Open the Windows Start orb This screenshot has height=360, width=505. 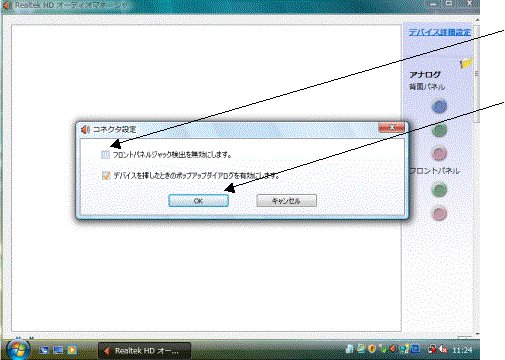(17, 350)
